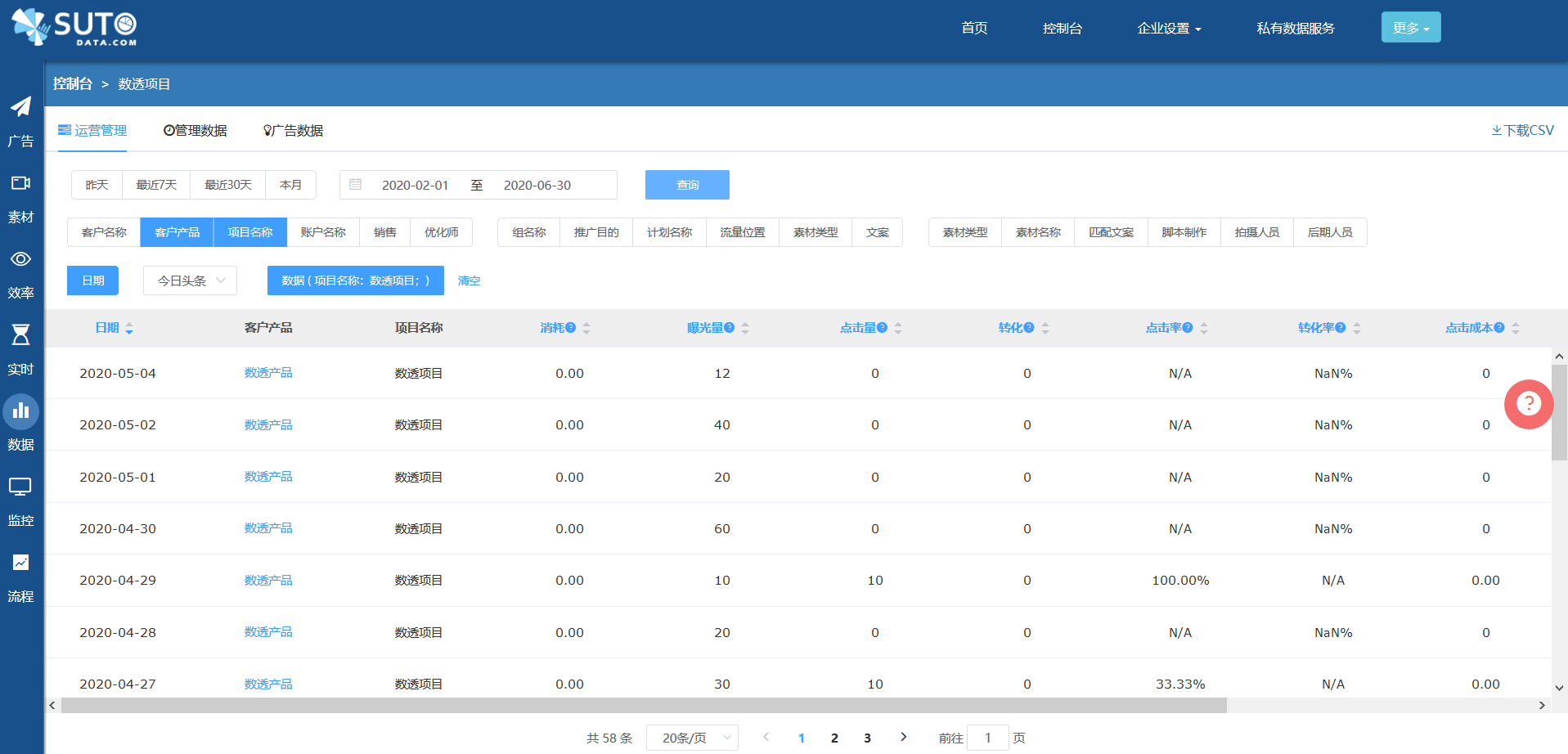
Task: Click the 点击成本 help question icon
Action: click(1499, 328)
